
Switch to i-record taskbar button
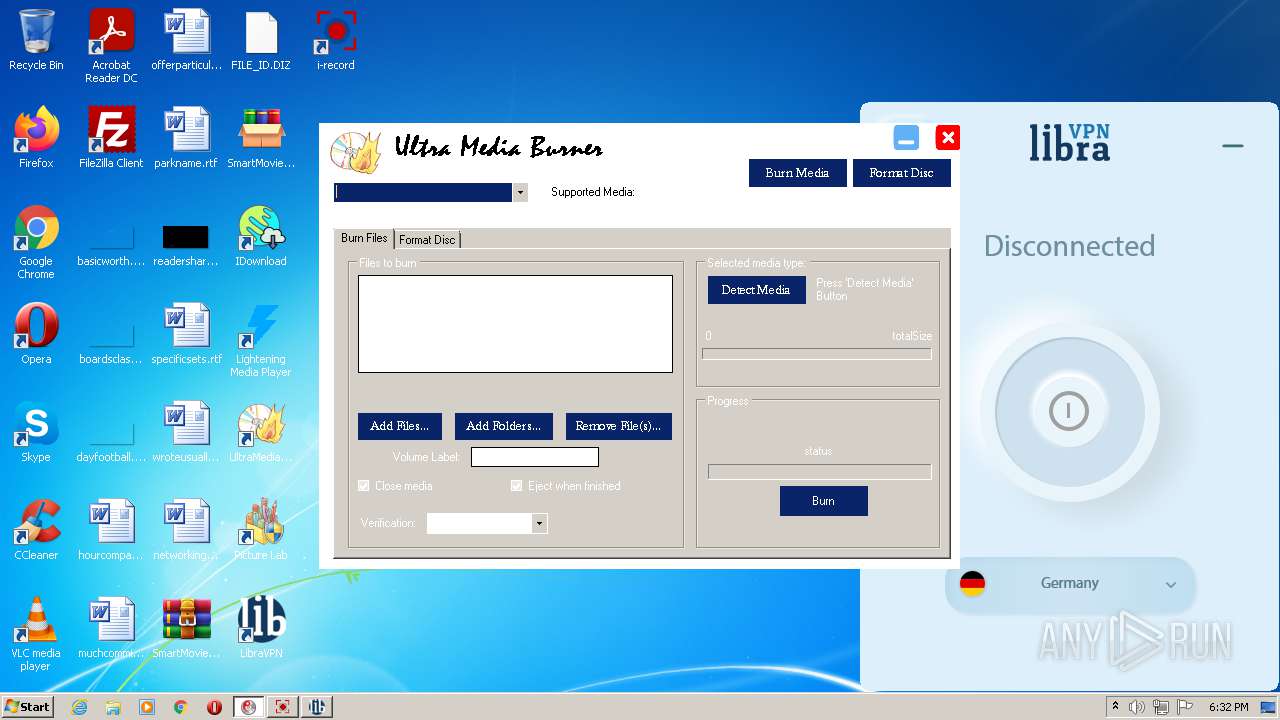pyautogui.click(x=283, y=707)
